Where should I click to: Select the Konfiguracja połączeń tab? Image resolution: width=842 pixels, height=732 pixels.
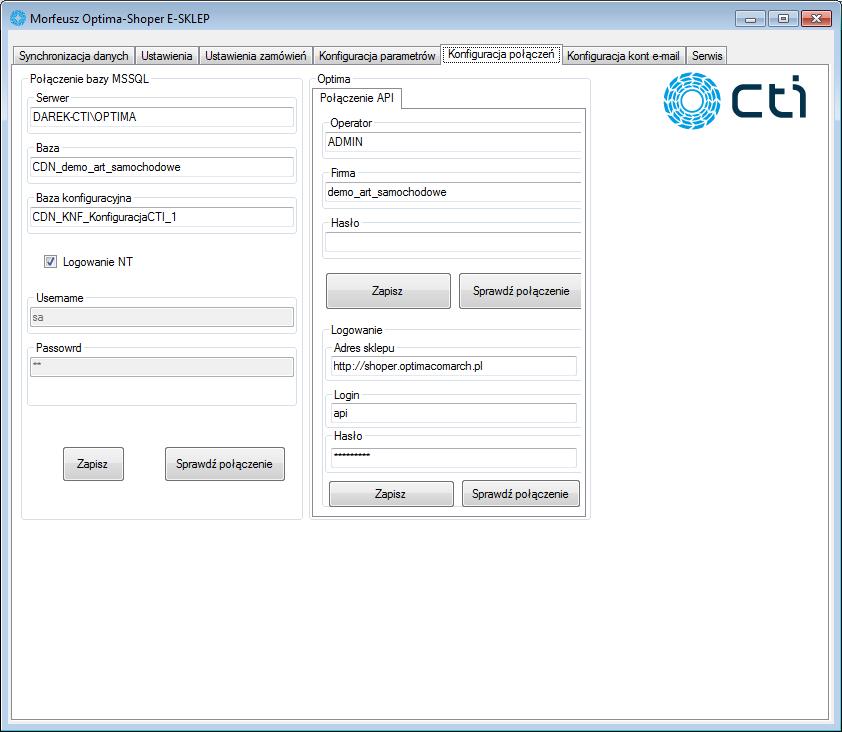point(502,54)
